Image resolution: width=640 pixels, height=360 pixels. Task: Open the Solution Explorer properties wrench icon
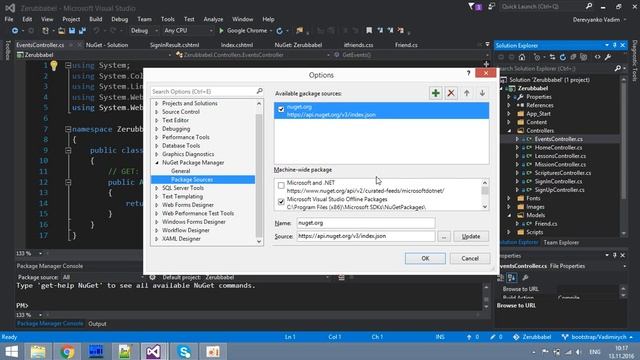[x=608, y=57]
